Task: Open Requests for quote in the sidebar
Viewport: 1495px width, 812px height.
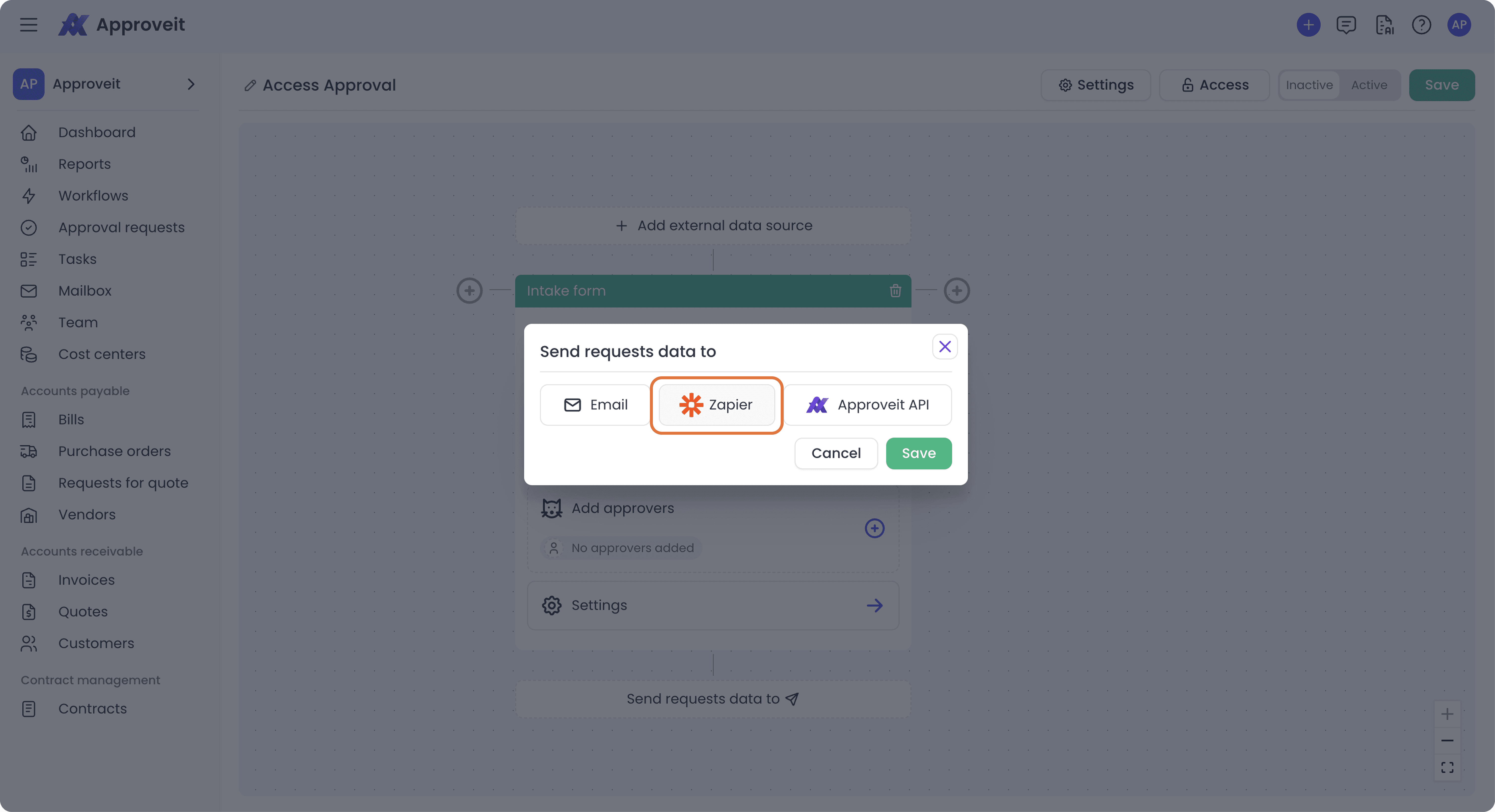Action: 123,483
